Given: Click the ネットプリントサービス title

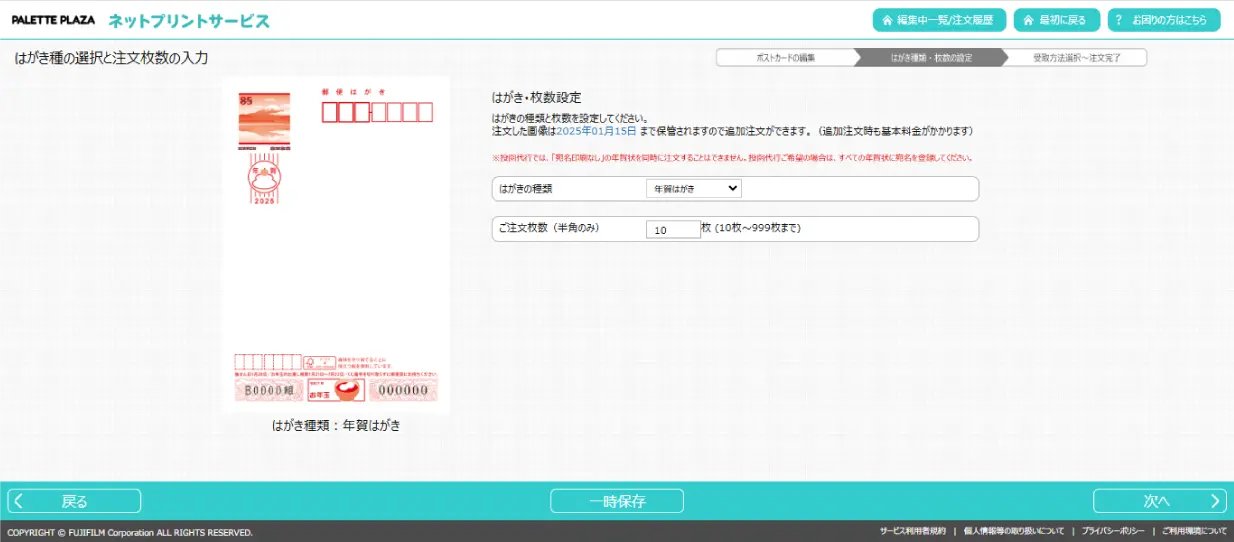Looking at the screenshot, I should [x=189, y=21].
